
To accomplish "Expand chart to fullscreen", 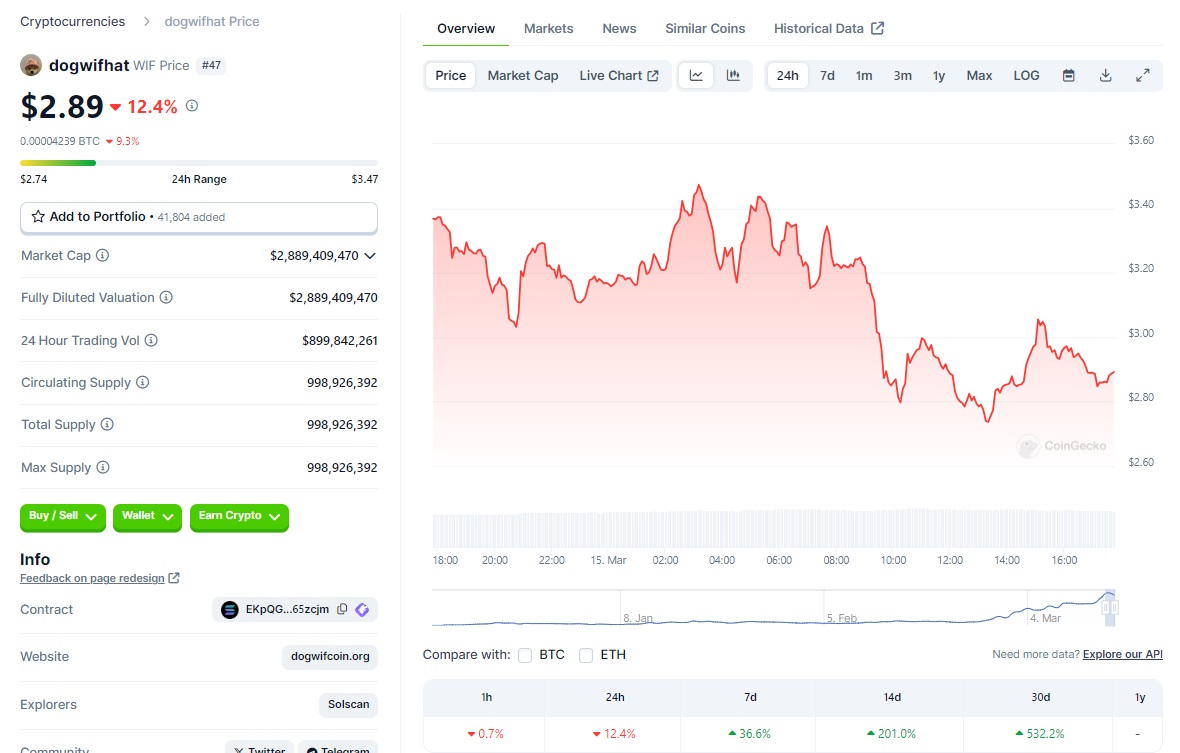I will [1142, 75].
